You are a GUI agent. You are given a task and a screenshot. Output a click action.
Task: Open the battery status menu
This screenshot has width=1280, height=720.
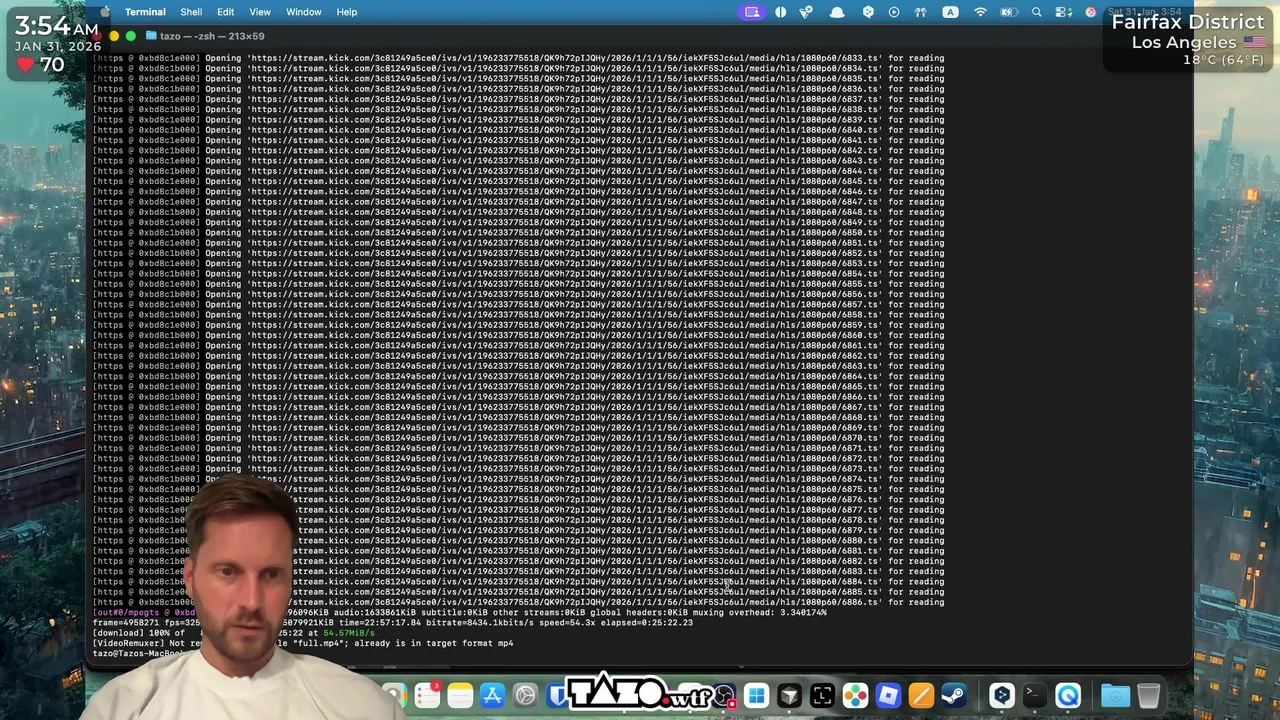tap(1010, 12)
